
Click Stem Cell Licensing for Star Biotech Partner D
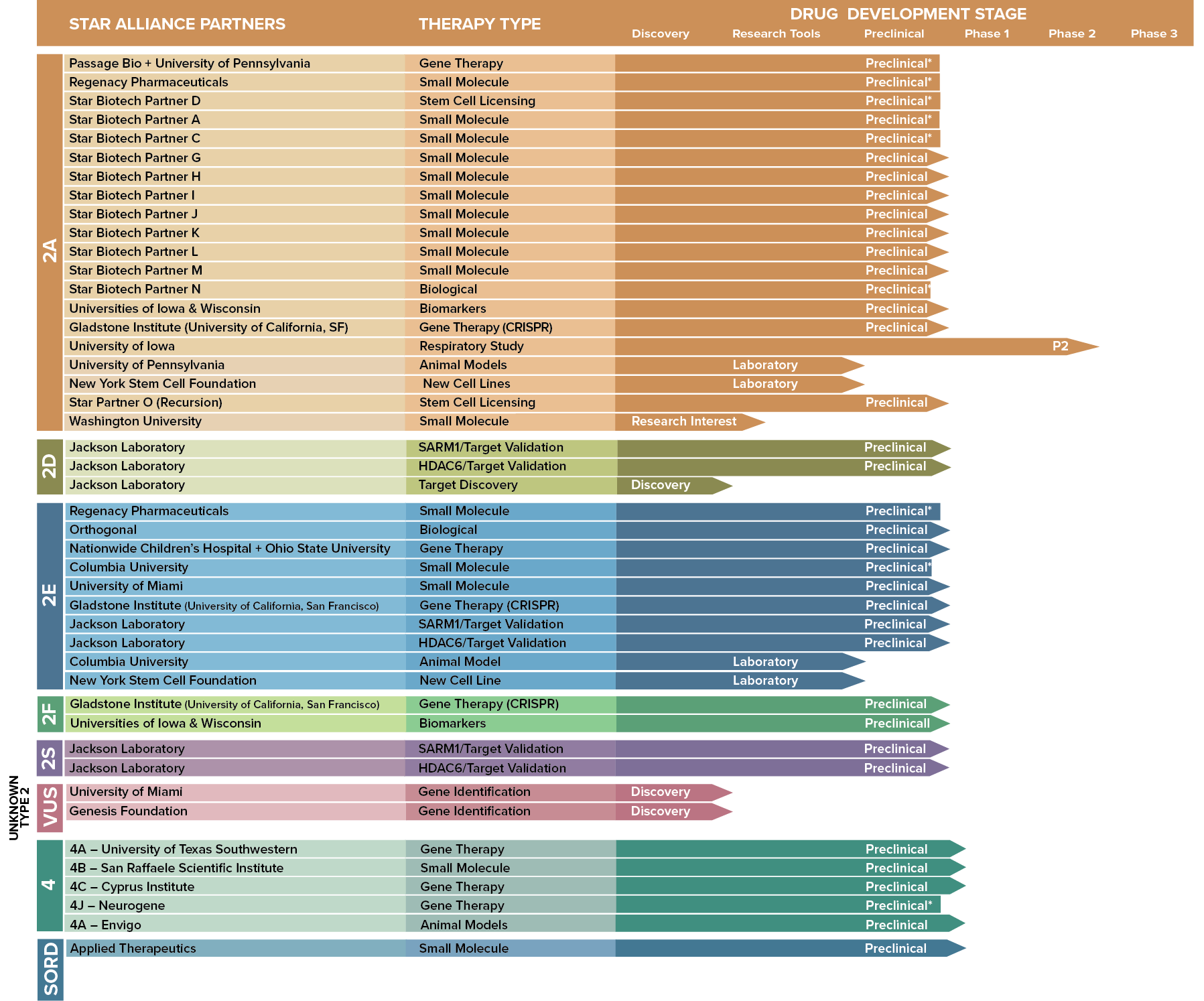point(477,101)
